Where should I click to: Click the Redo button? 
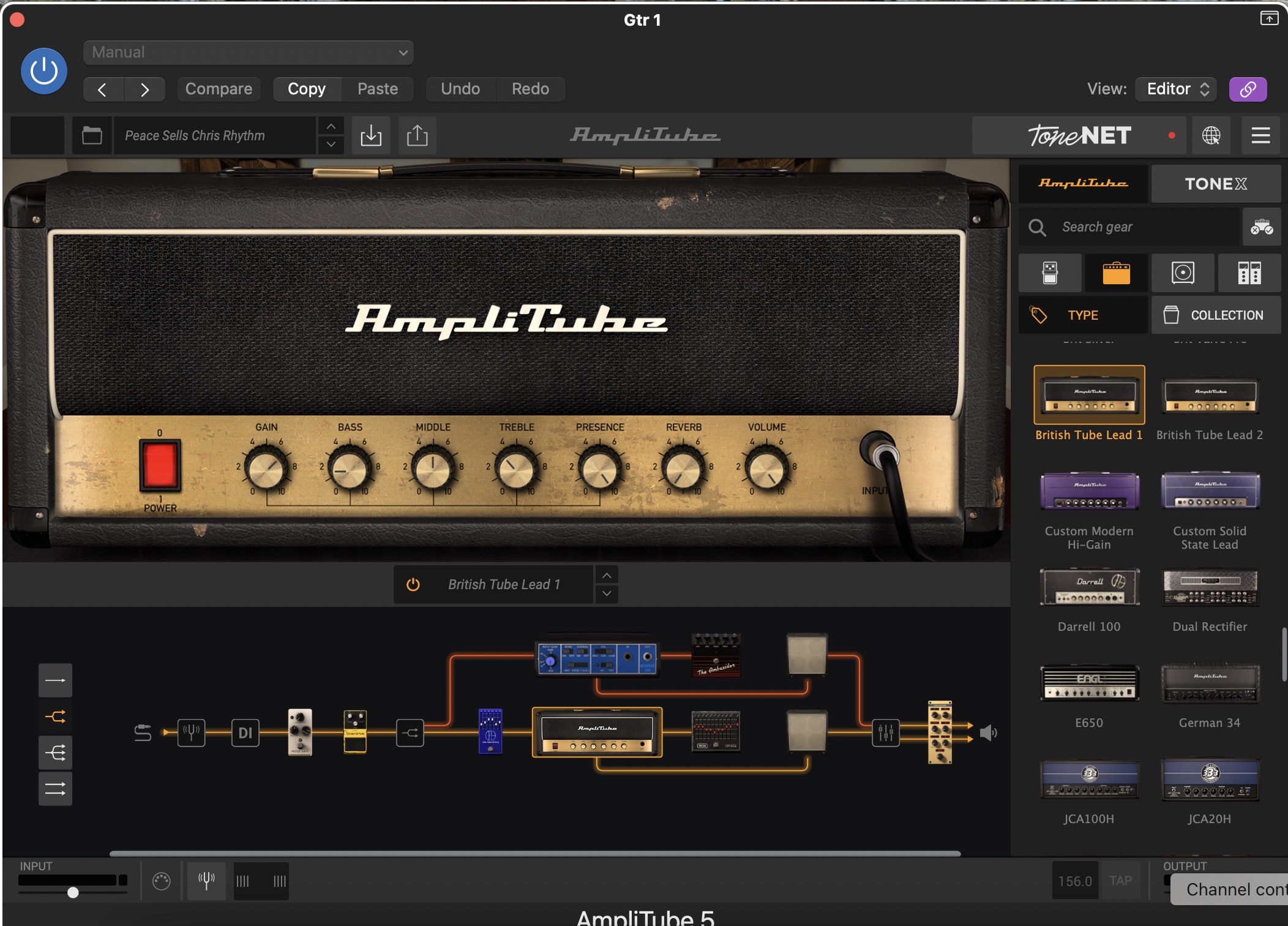pyautogui.click(x=530, y=89)
